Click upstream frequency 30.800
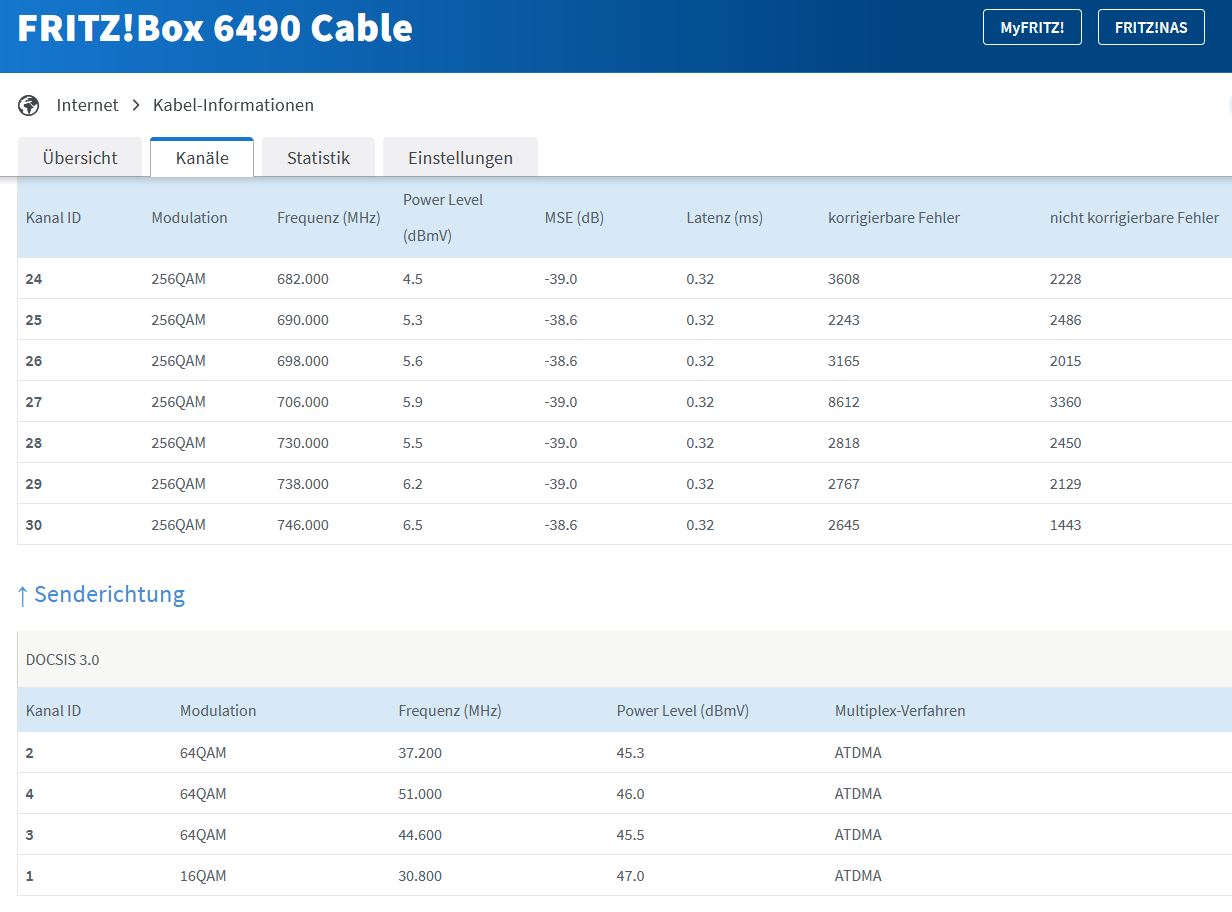This screenshot has width=1232, height=912. [420, 876]
